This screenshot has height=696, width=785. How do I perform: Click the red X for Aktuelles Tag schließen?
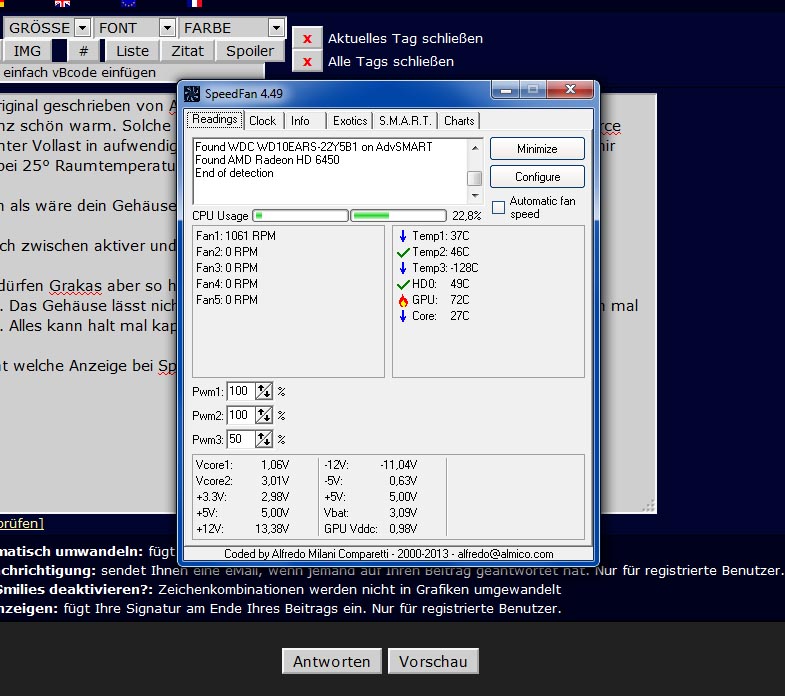[307, 39]
